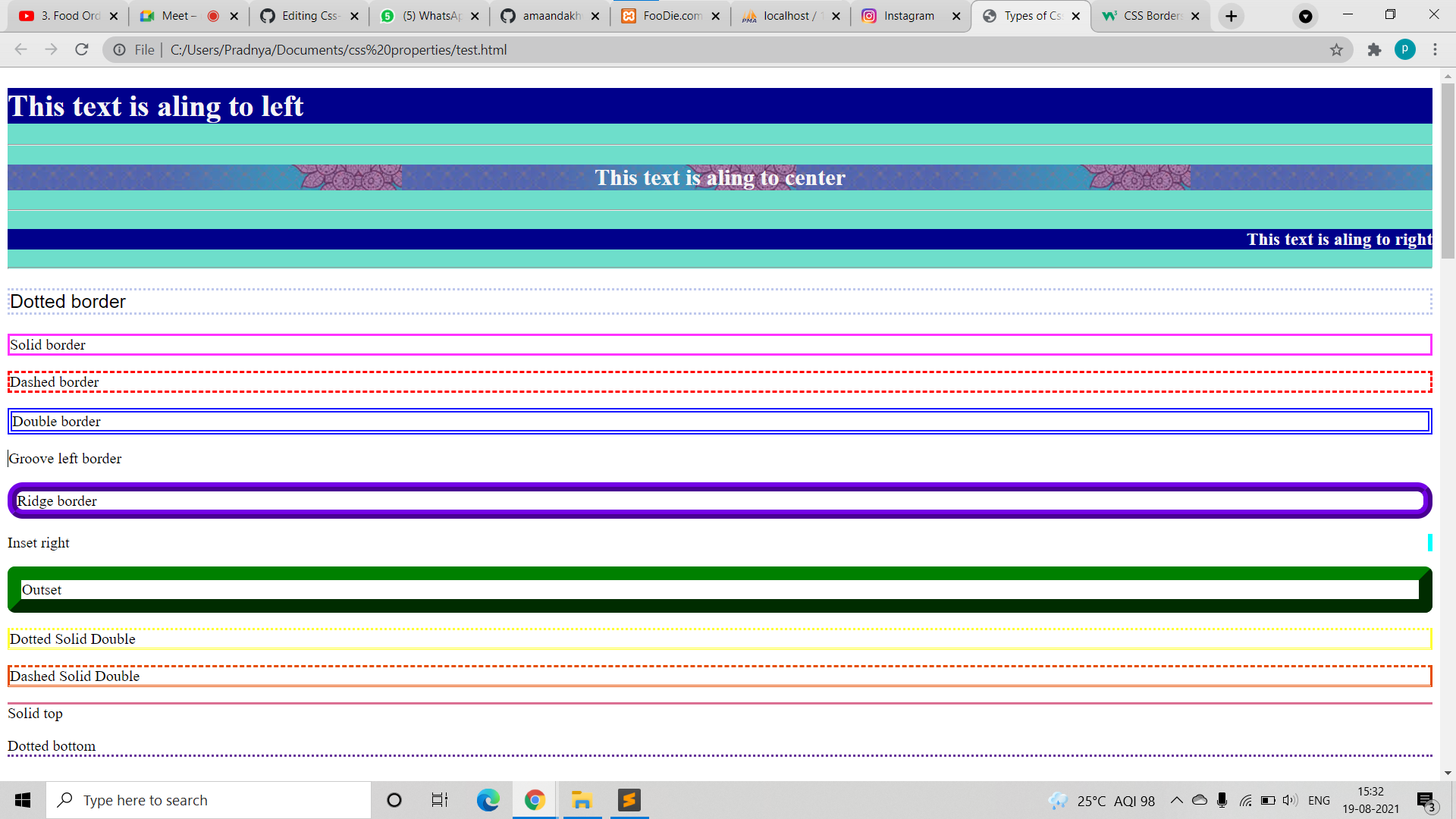
Task: Open Cortana circle icon on taskbar
Action: pyautogui.click(x=394, y=800)
